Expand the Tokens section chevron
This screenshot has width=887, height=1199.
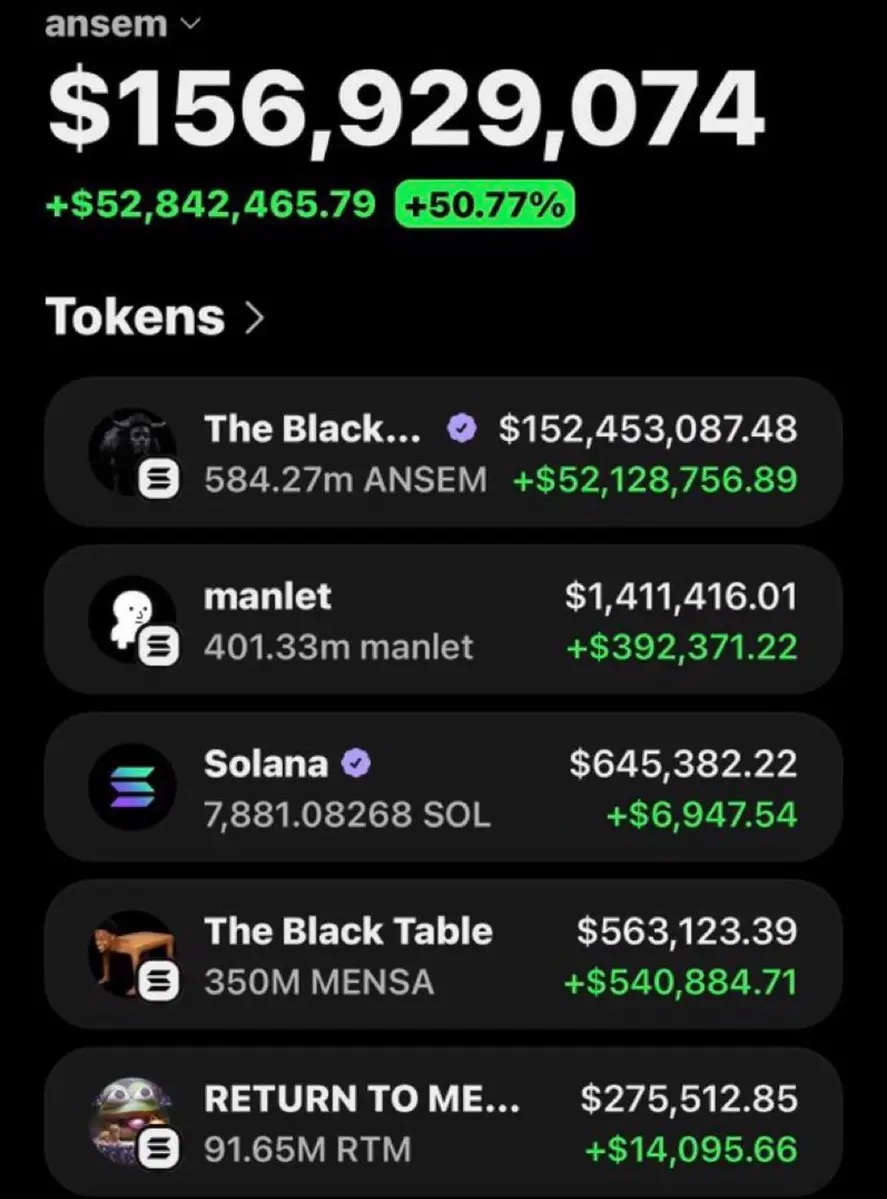pyautogui.click(x=254, y=317)
